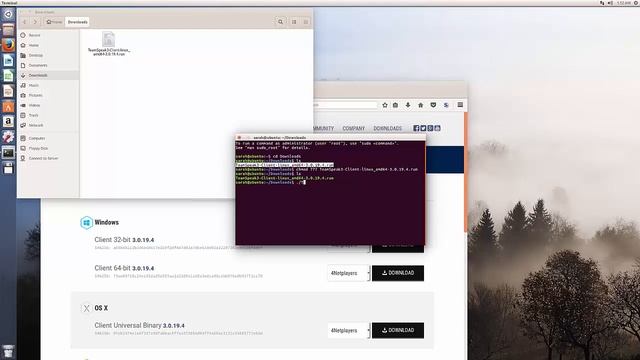Click the Firefox search field
This screenshot has width=640, height=360.
(346, 105)
